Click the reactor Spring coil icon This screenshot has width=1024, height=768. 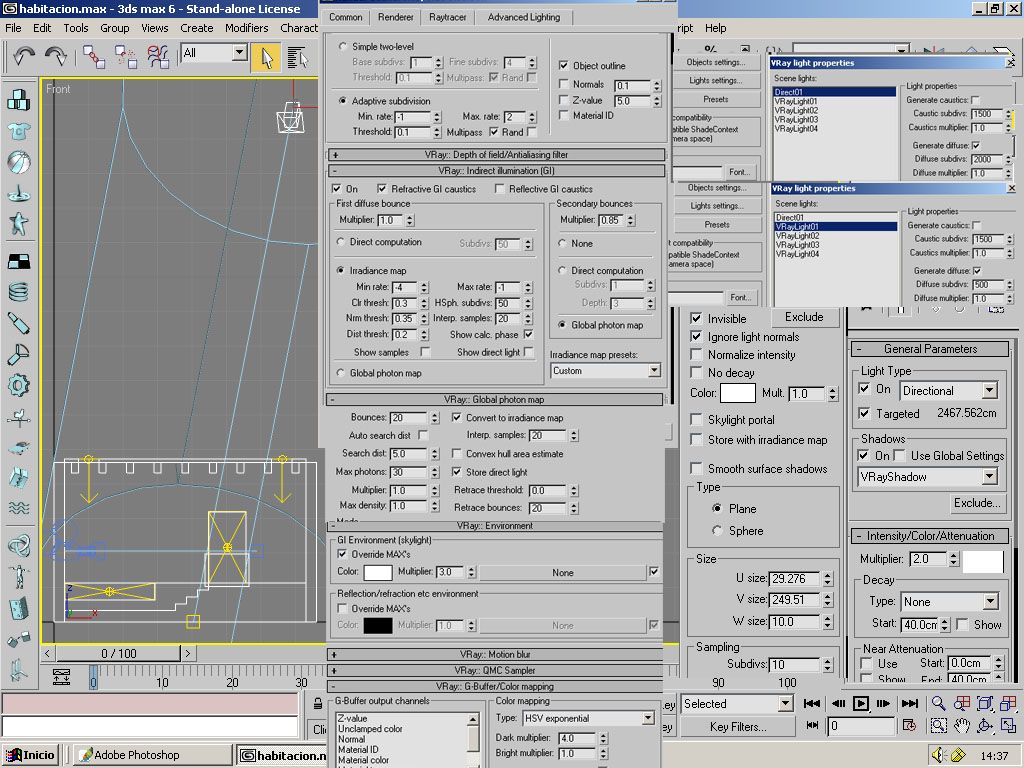(x=18, y=292)
